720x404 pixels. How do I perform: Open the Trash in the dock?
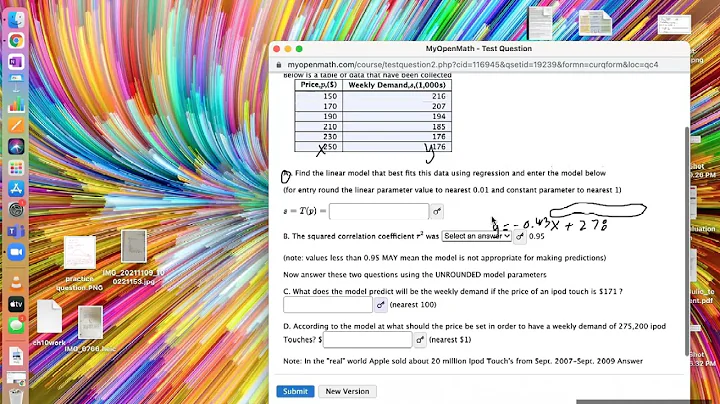(x=16, y=396)
